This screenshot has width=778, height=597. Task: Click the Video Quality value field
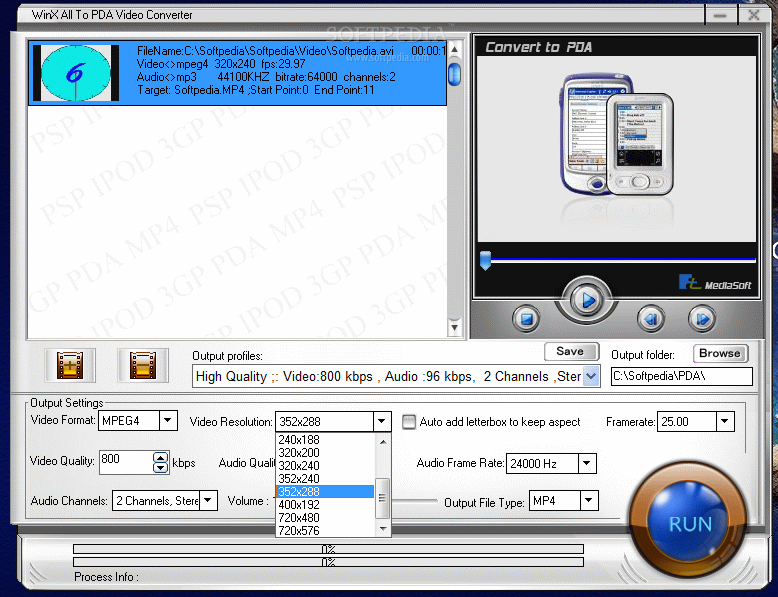126,462
